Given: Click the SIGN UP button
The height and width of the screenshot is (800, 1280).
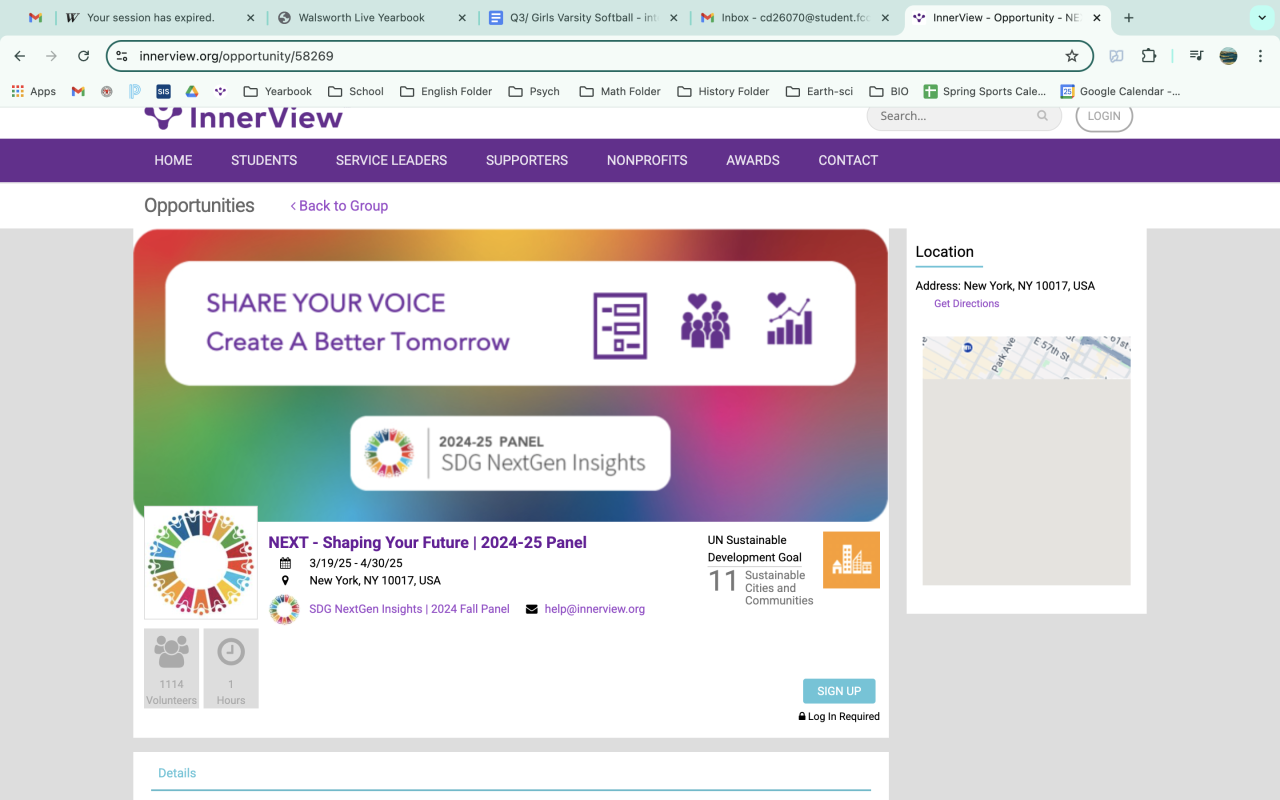Looking at the screenshot, I should point(839,691).
